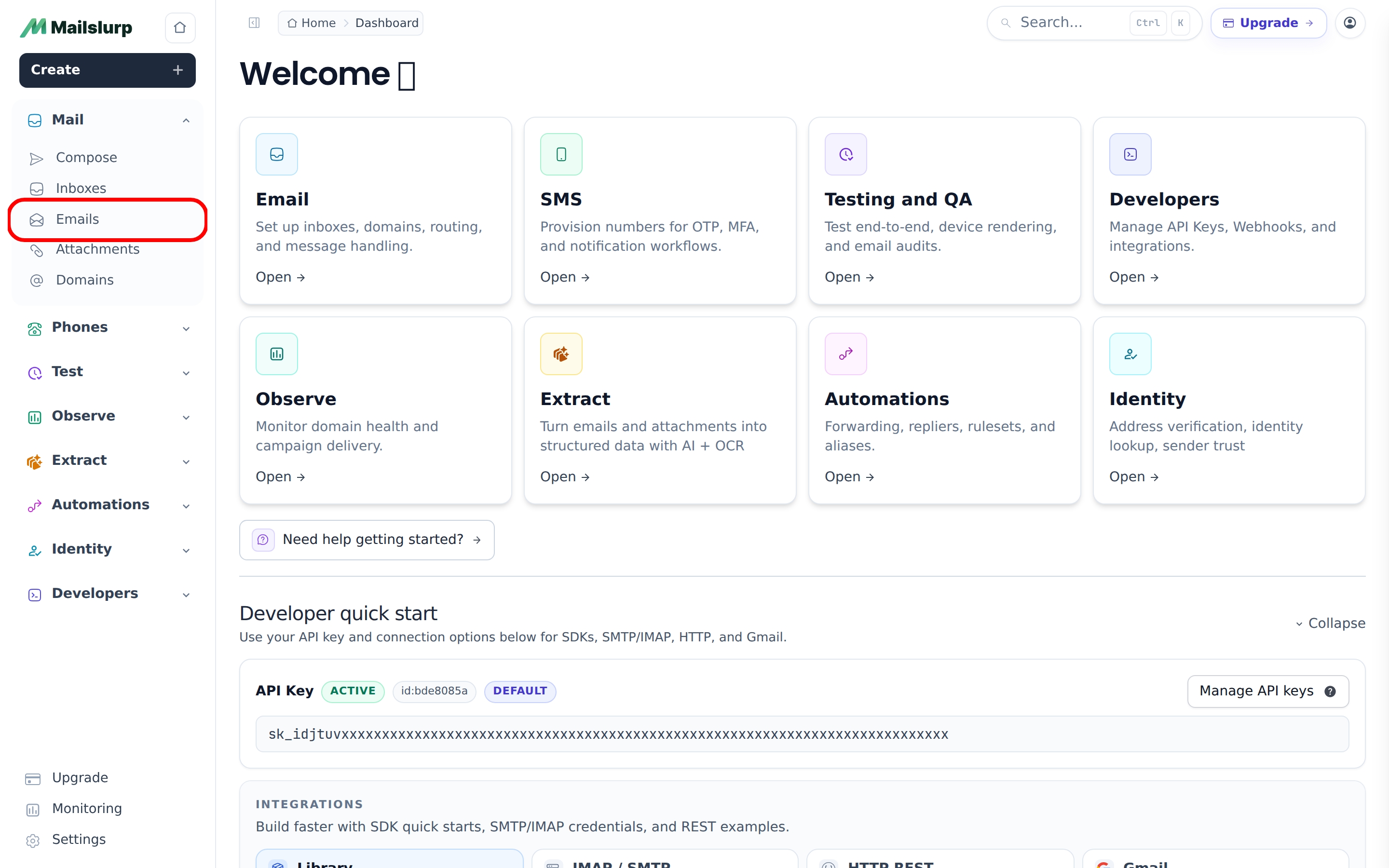
Task: Click Open link on the SMS card
Action: (565, 277)
